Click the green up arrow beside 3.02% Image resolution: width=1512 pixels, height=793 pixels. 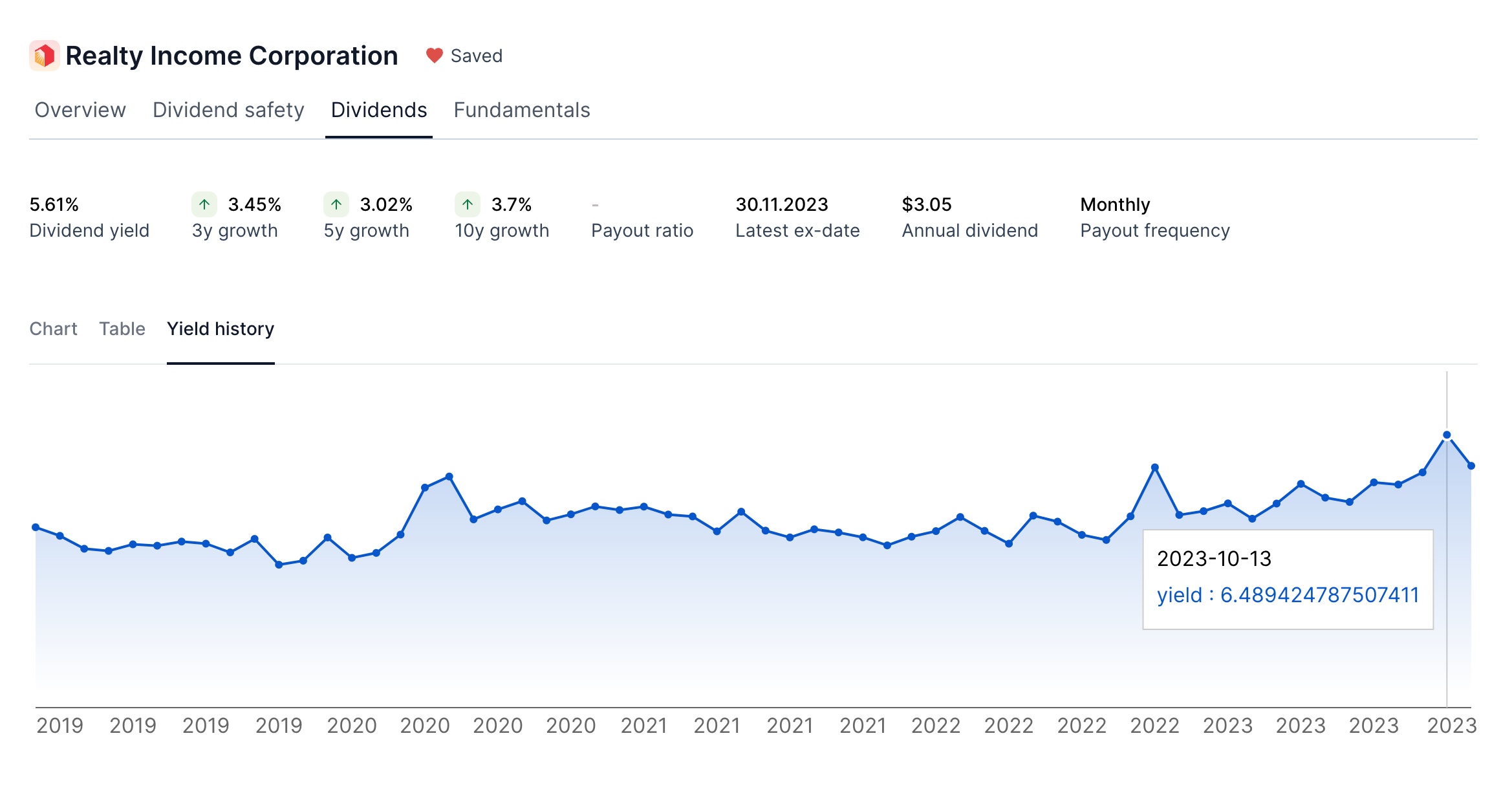tap(336, 204)
